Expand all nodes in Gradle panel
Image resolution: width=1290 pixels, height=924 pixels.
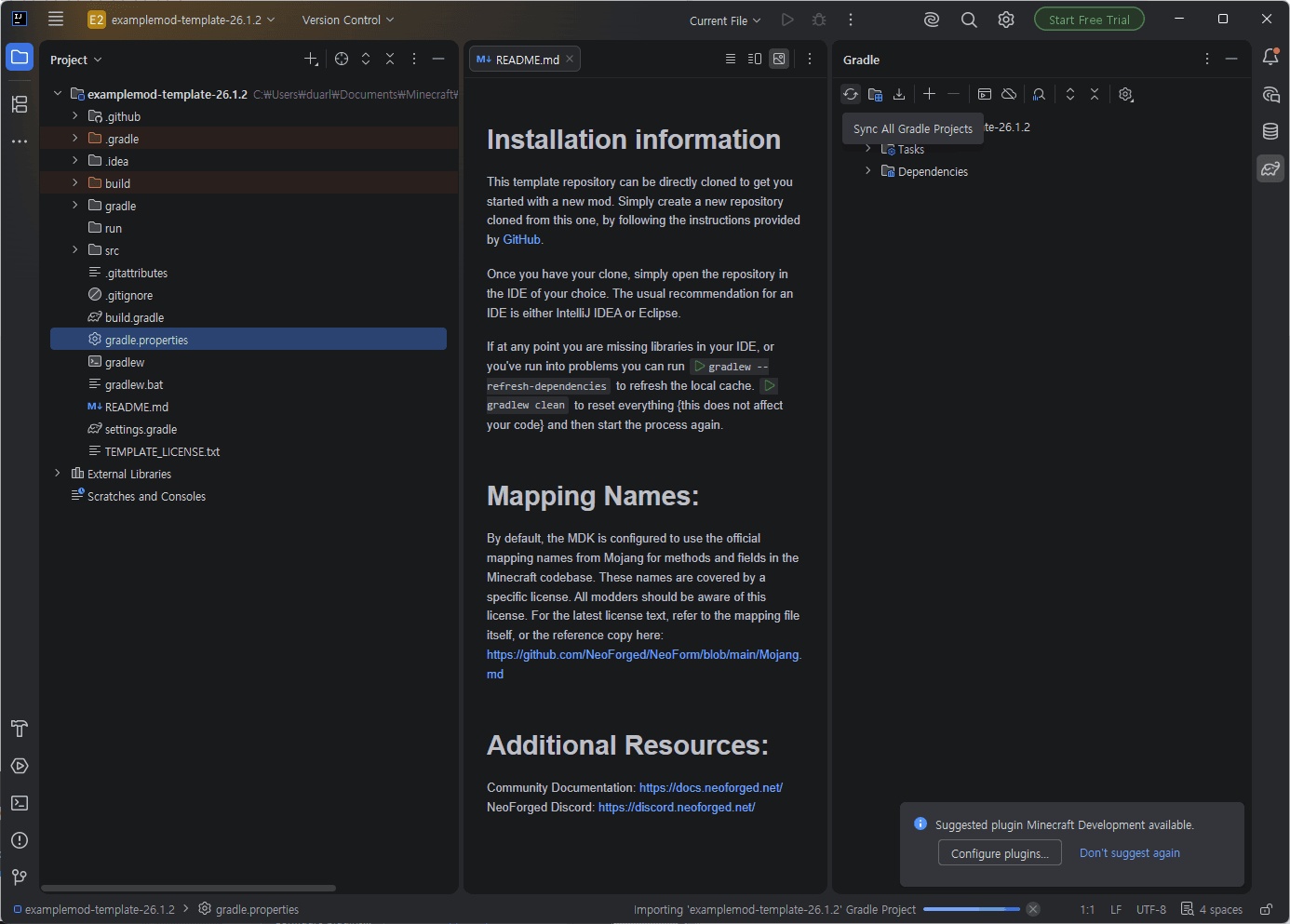(x=1070, y=94)
